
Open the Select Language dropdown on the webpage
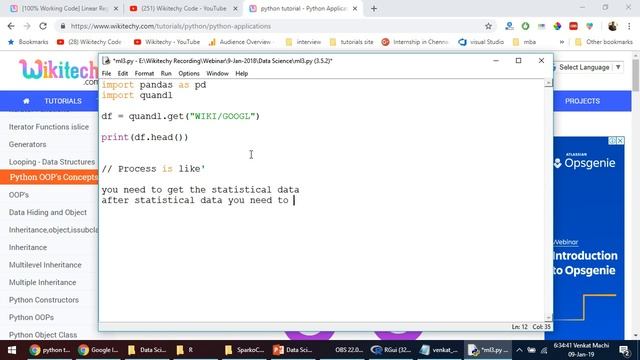click(588, 67)
